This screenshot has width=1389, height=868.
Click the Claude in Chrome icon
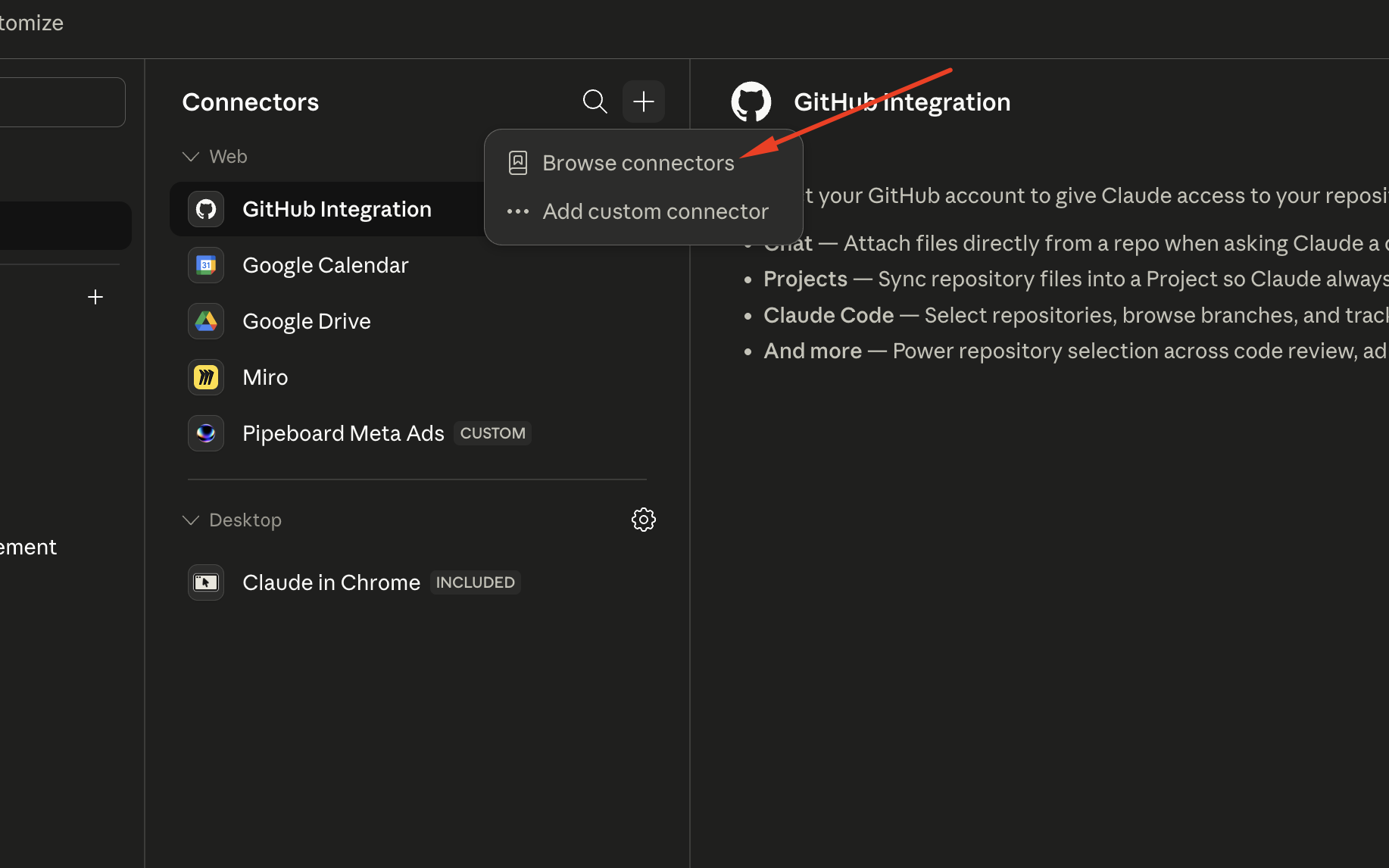206,582
